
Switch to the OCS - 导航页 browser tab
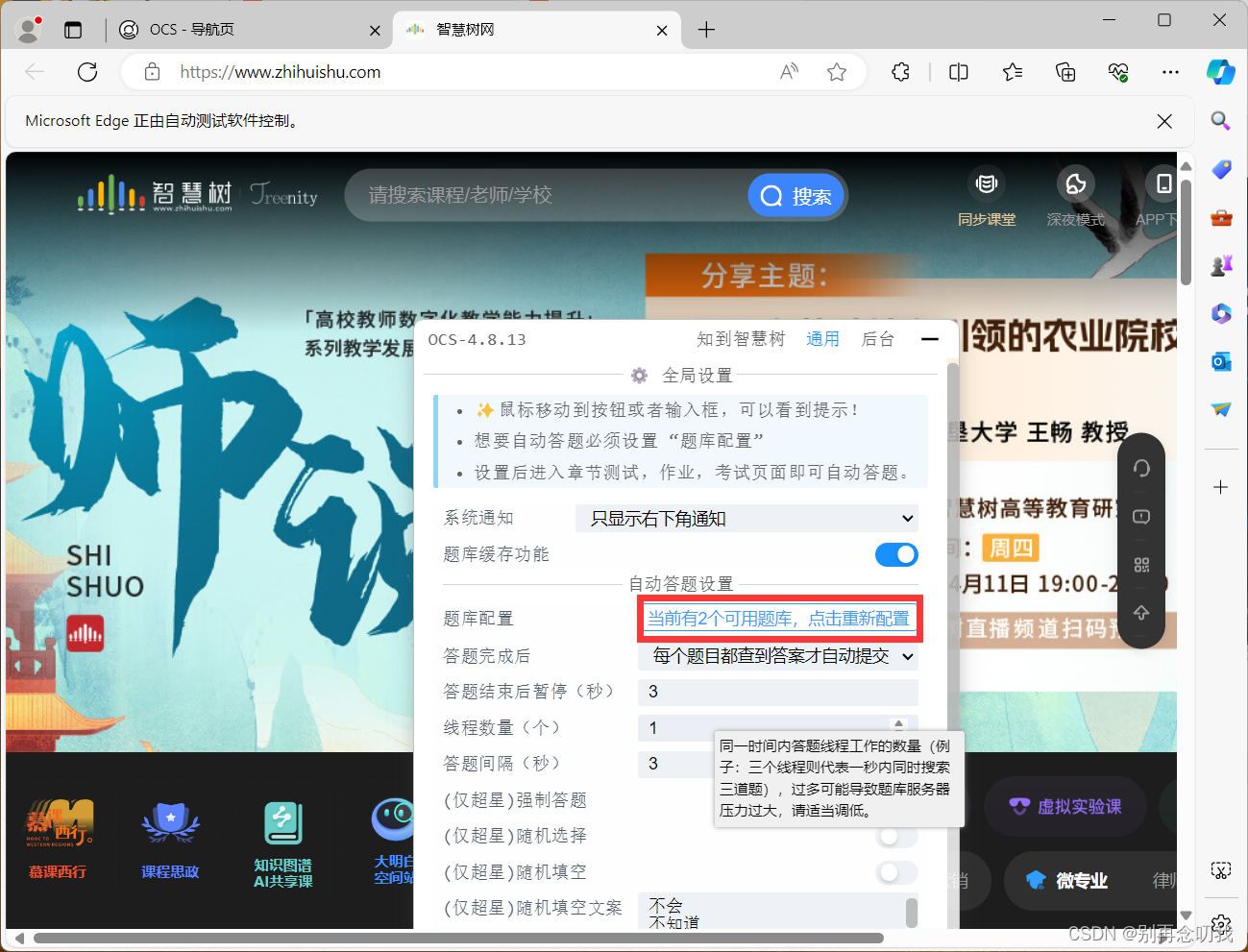(x=250, y=30)
